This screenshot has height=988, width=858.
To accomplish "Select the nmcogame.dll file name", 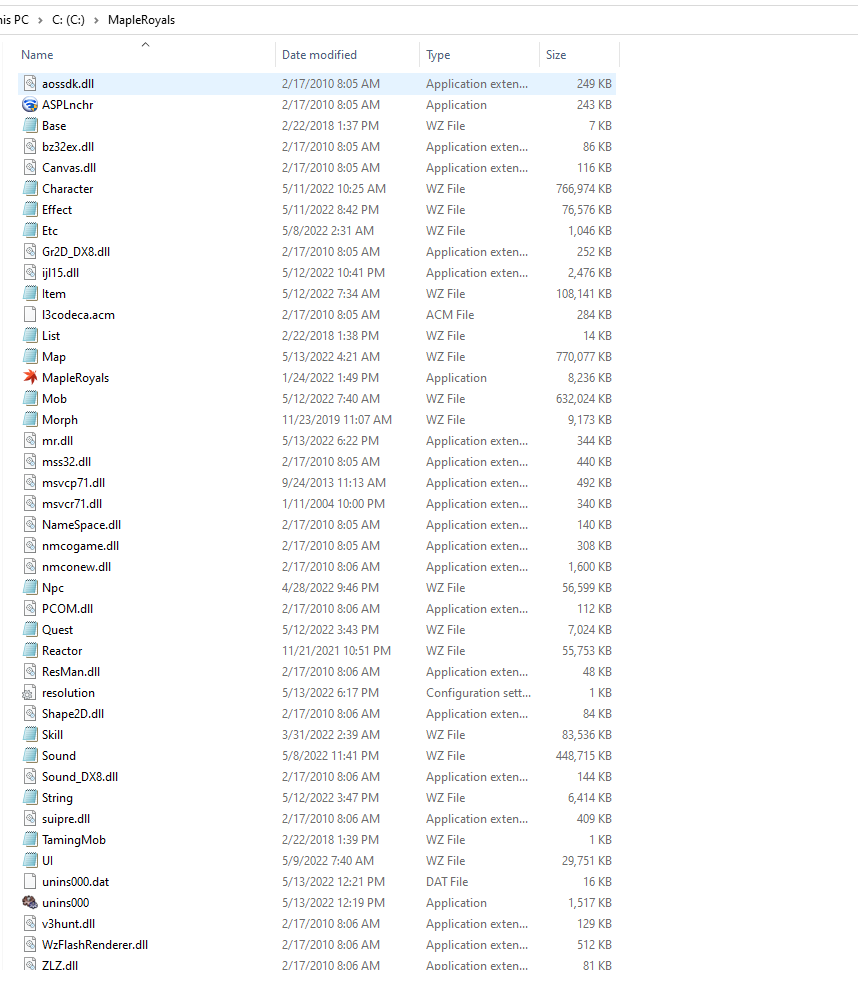I will coord(80,546).
